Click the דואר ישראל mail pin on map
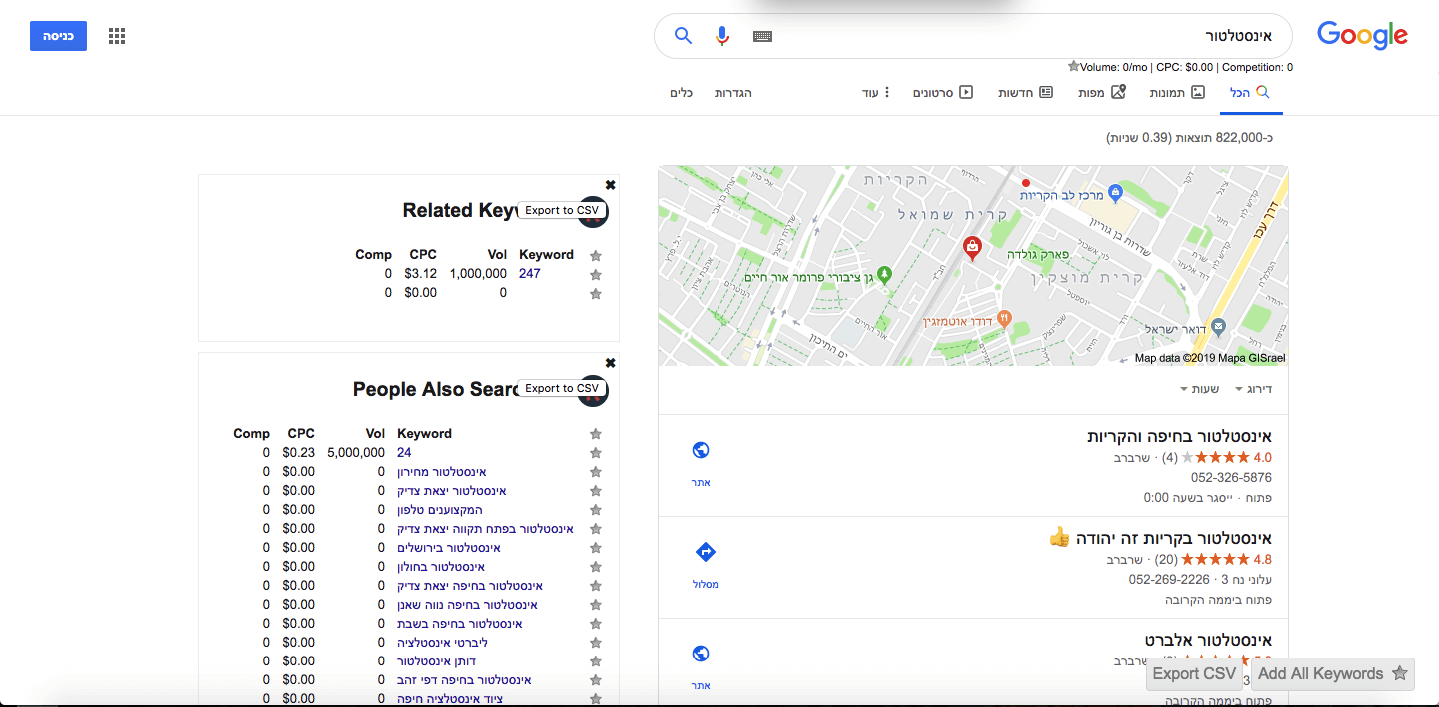The image size is (1439, 707). pyautogui.click(x=1218, y=327)
